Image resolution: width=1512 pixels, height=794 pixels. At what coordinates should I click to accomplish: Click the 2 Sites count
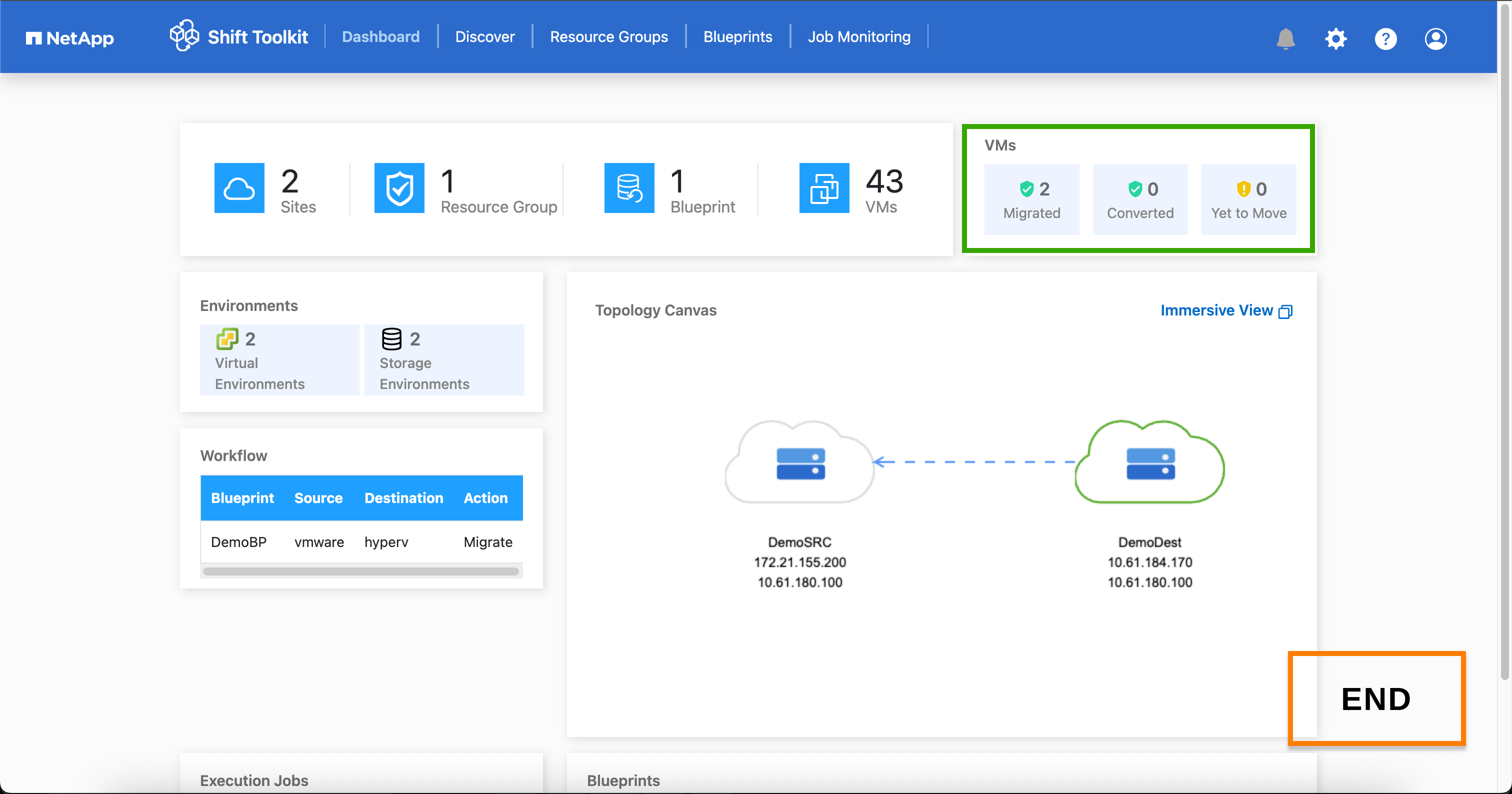[x=289, y=180]
